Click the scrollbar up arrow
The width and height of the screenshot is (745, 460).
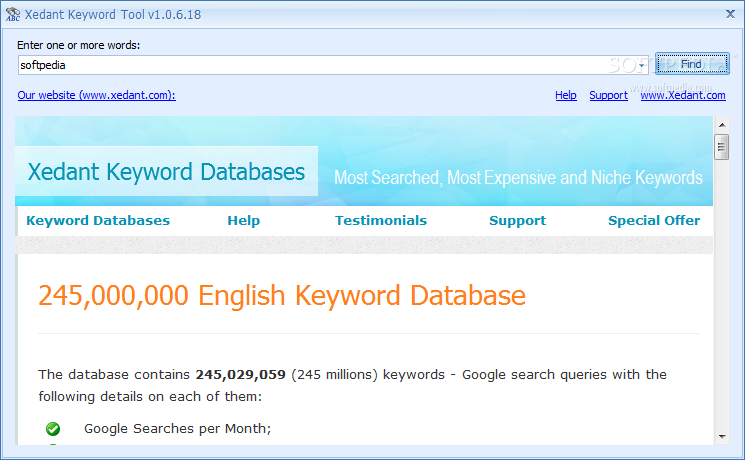[x=722, y=125]
